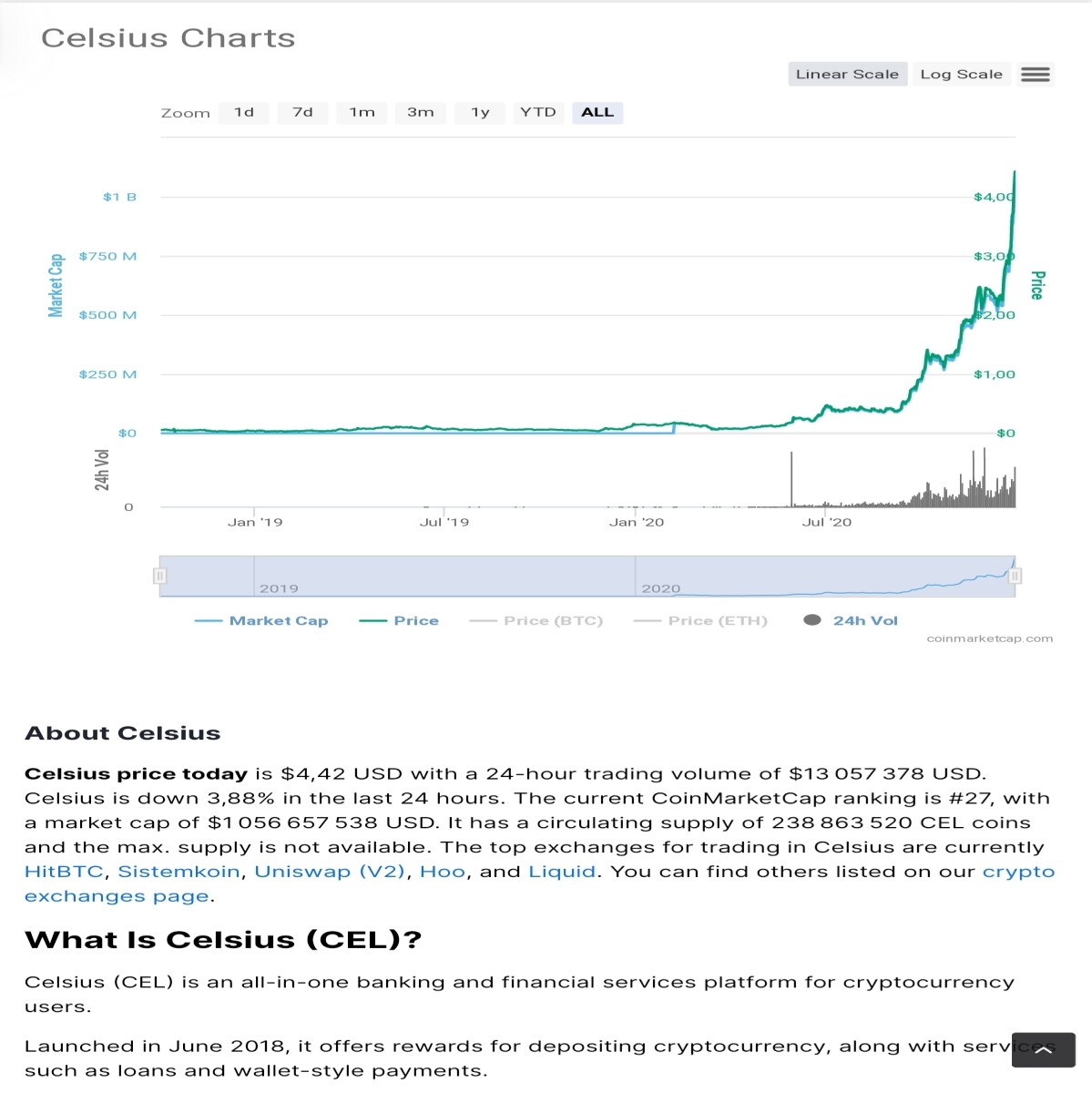
Task: Show the Price (ETH) series
Action: (x=700, y=620)
